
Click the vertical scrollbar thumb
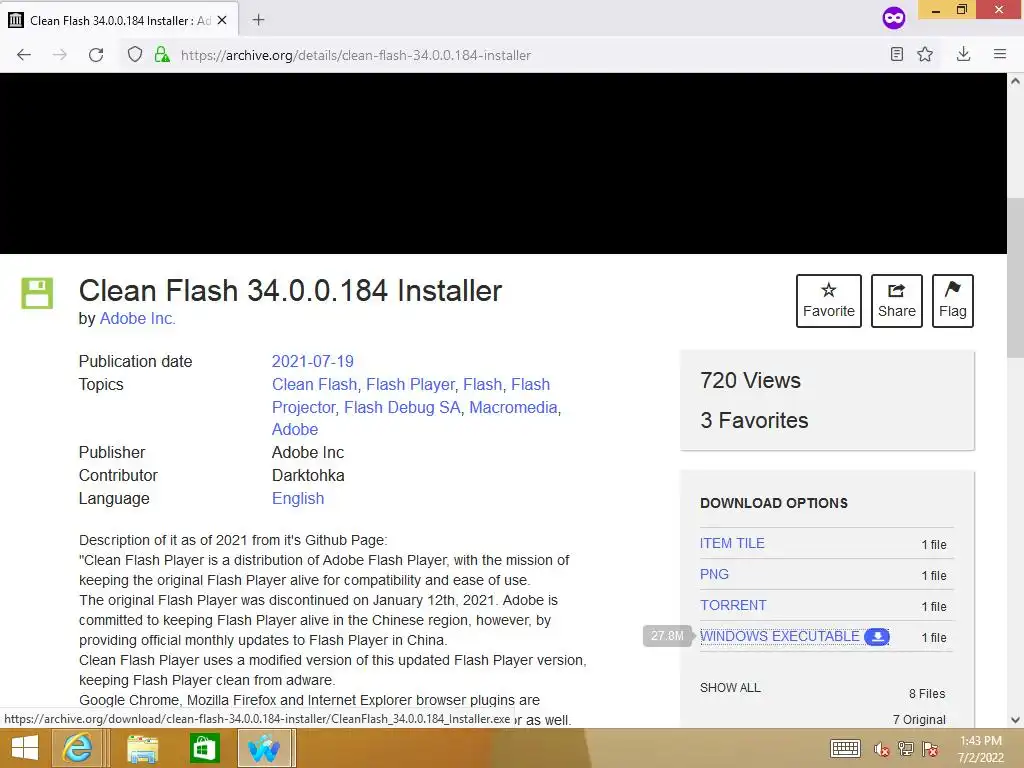[1015, 276]
